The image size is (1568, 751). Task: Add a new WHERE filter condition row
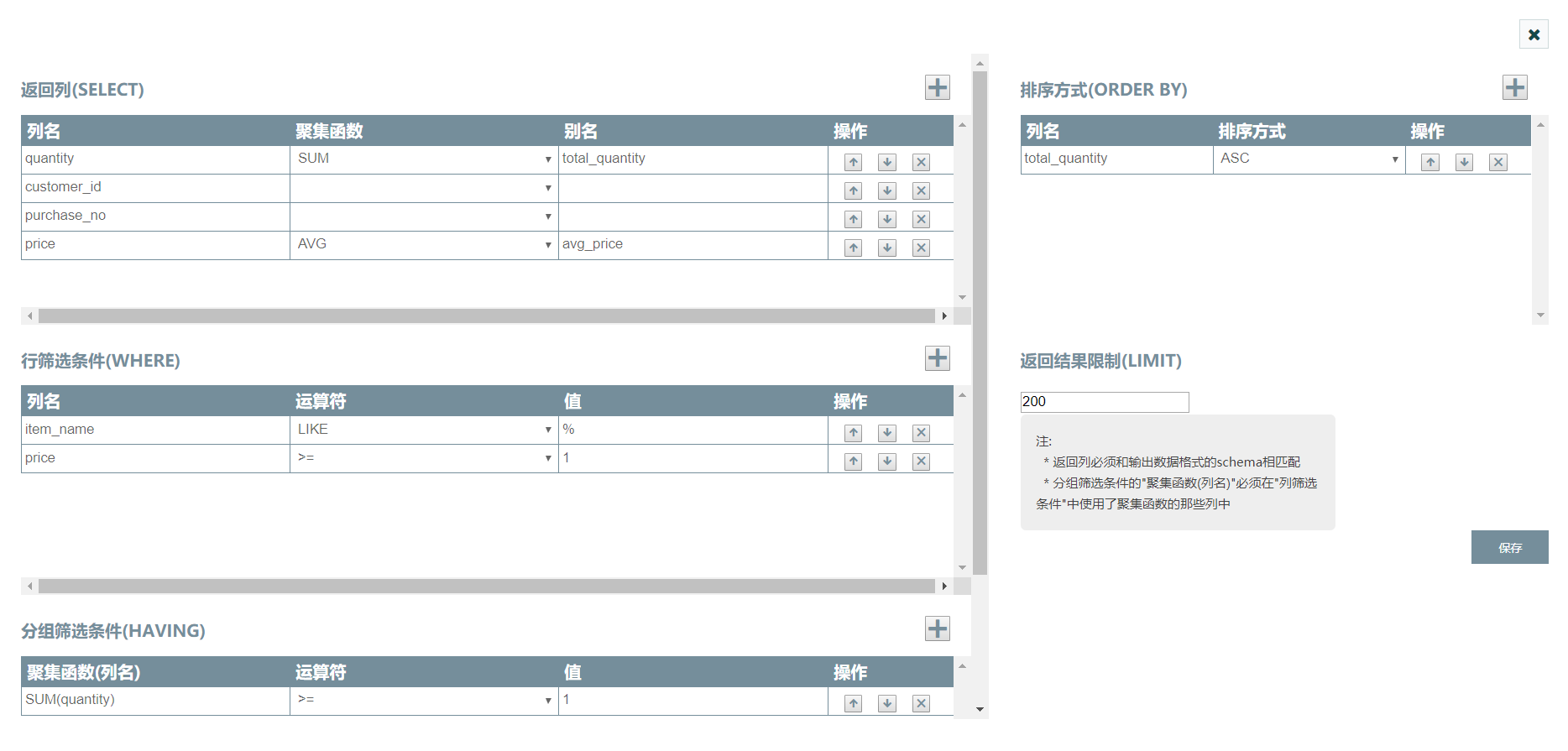937,358
